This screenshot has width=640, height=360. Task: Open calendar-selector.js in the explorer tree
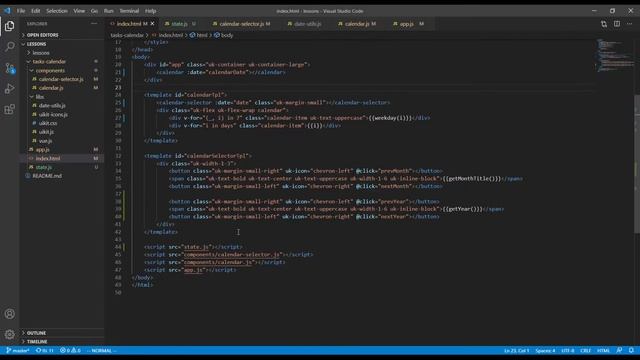pos(61,79)
